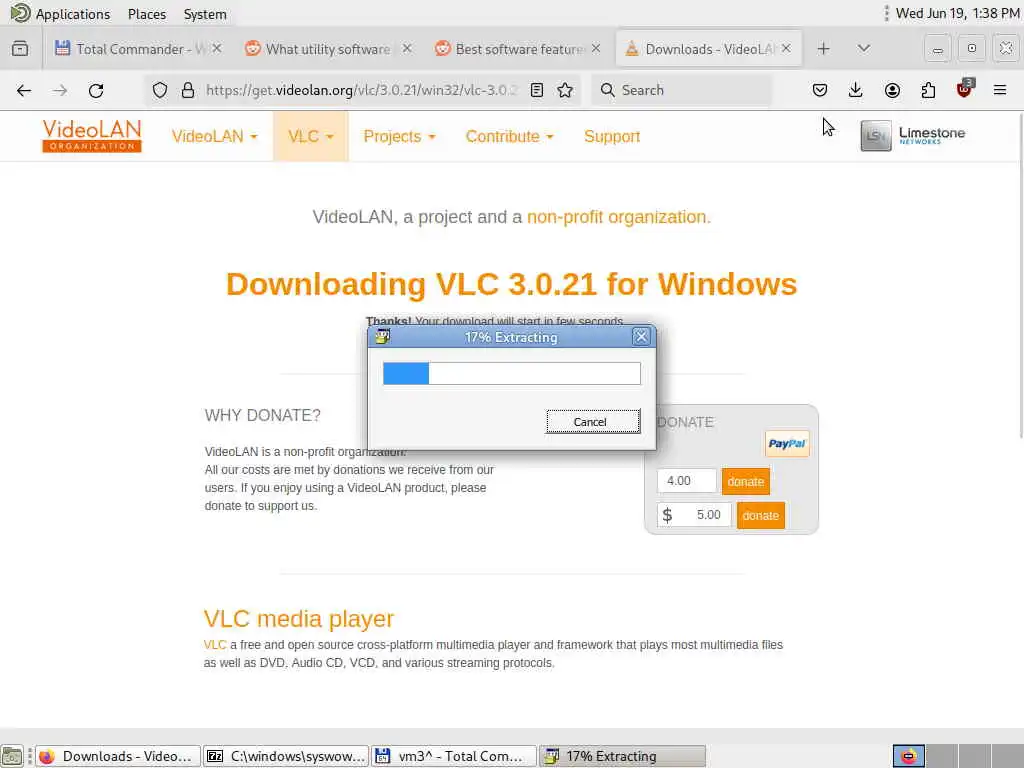The image size is (1024, 768).
Task: Click the extractor dialog title icon
Action: (382, 336)
